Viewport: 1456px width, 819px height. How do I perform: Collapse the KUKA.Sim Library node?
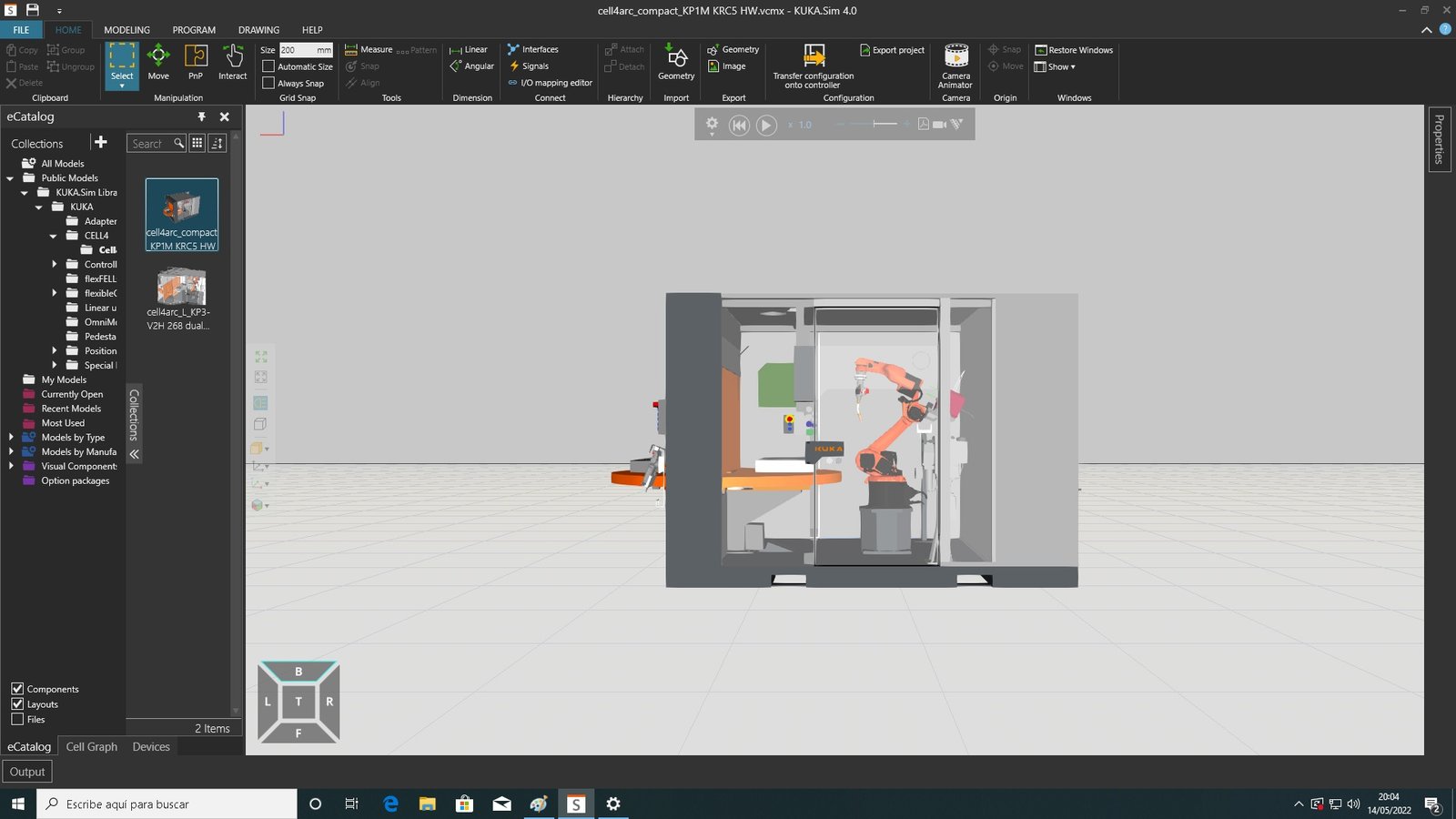click(x=25, y=193)
